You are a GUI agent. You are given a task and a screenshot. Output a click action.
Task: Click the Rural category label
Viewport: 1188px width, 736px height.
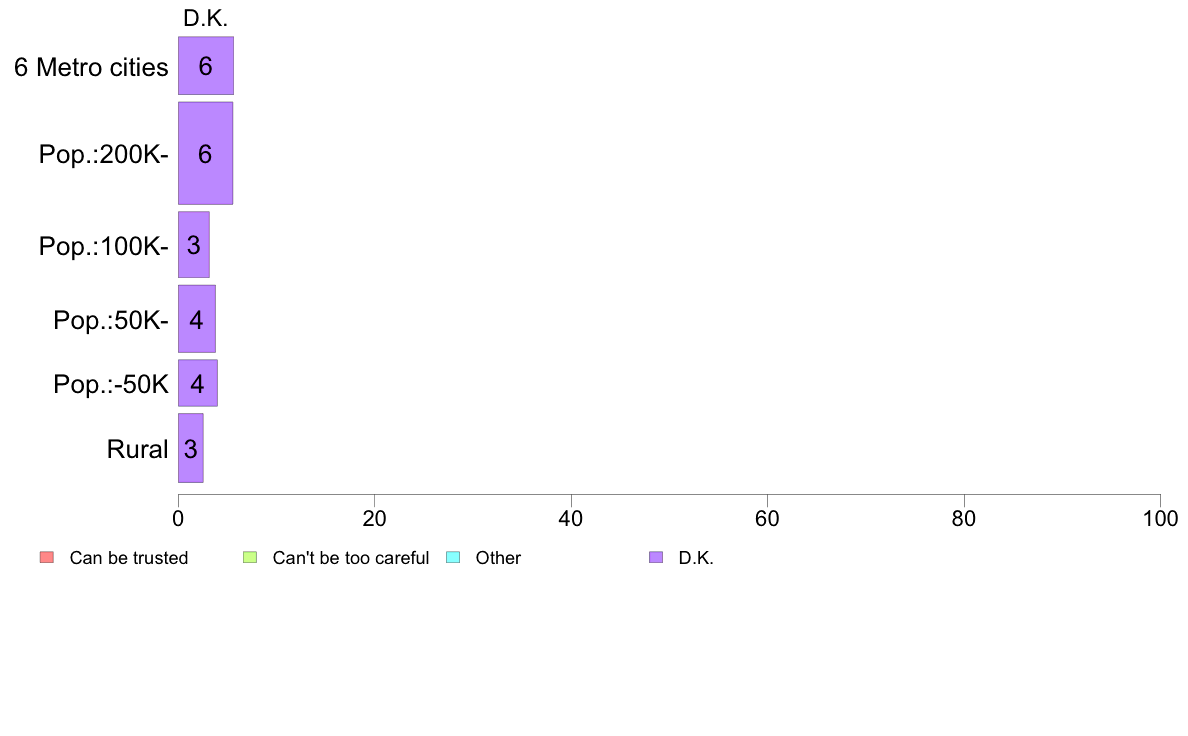pos(137,449)
